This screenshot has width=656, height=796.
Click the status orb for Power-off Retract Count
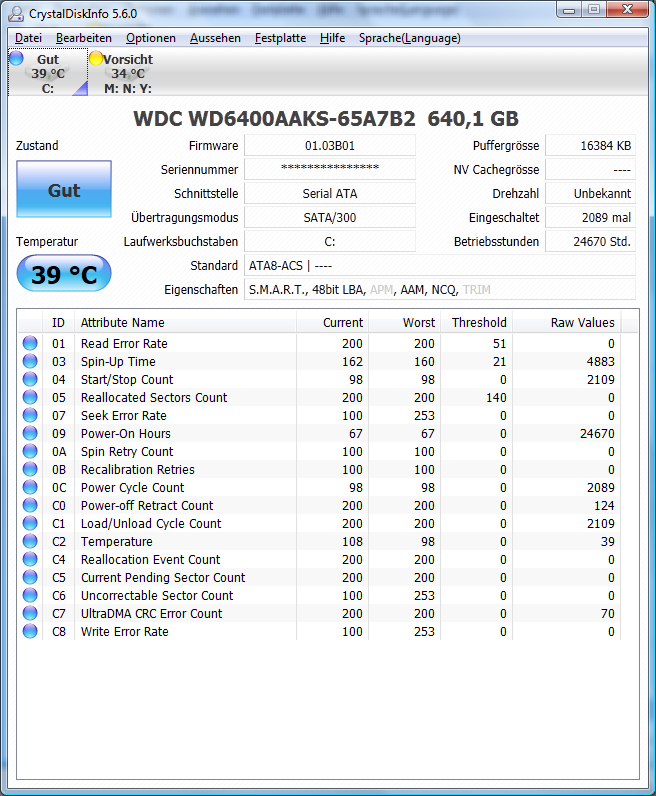pyautogui.click(x=30, y=505)
